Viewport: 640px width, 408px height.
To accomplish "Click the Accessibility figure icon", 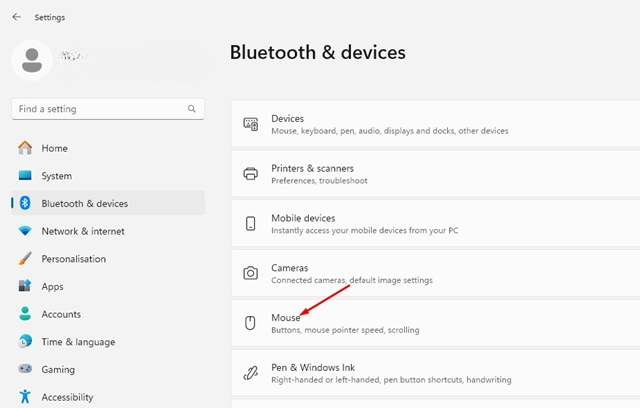I will (25, 396).
